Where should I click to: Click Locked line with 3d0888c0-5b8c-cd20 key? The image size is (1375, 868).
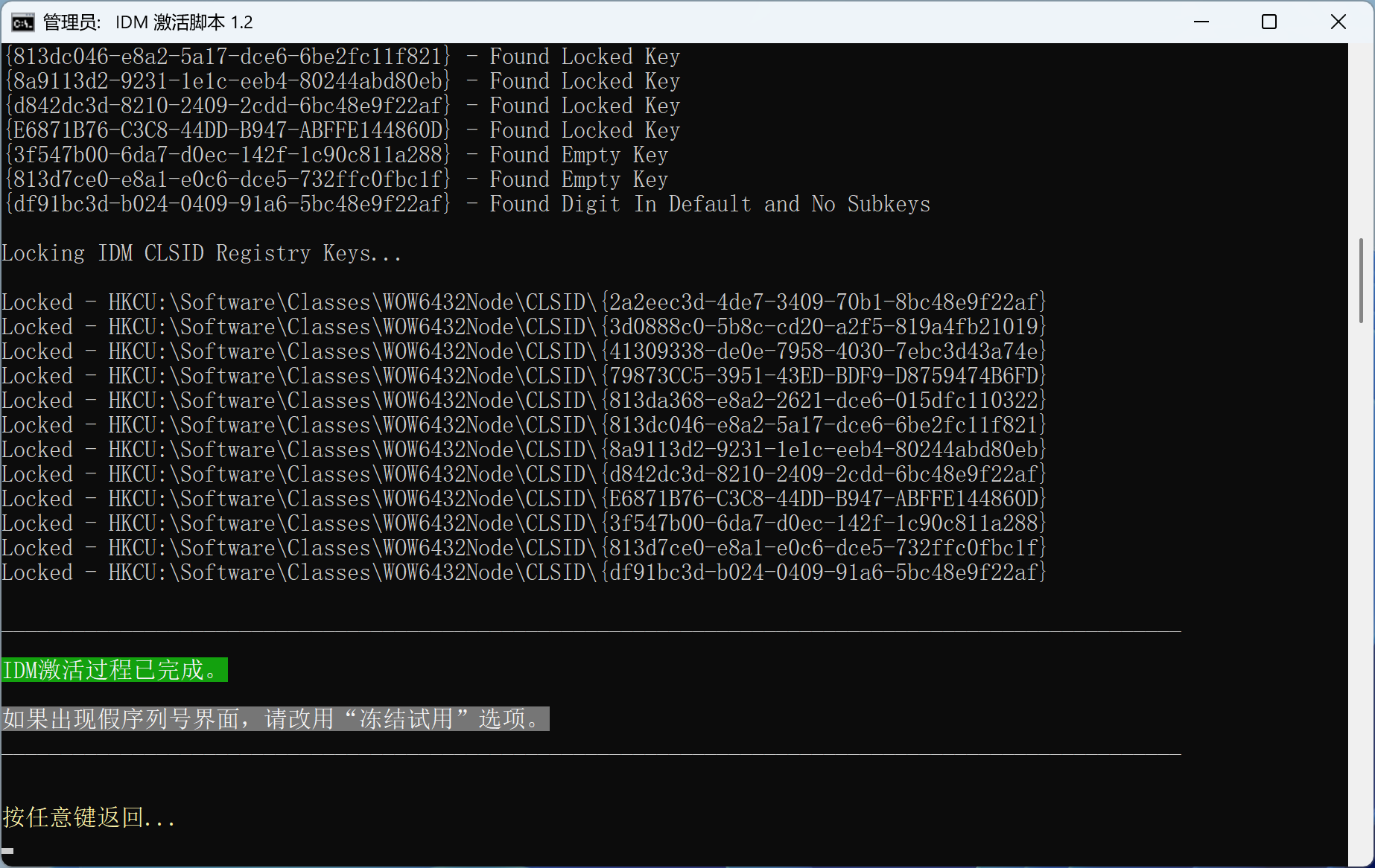[524, 327]
